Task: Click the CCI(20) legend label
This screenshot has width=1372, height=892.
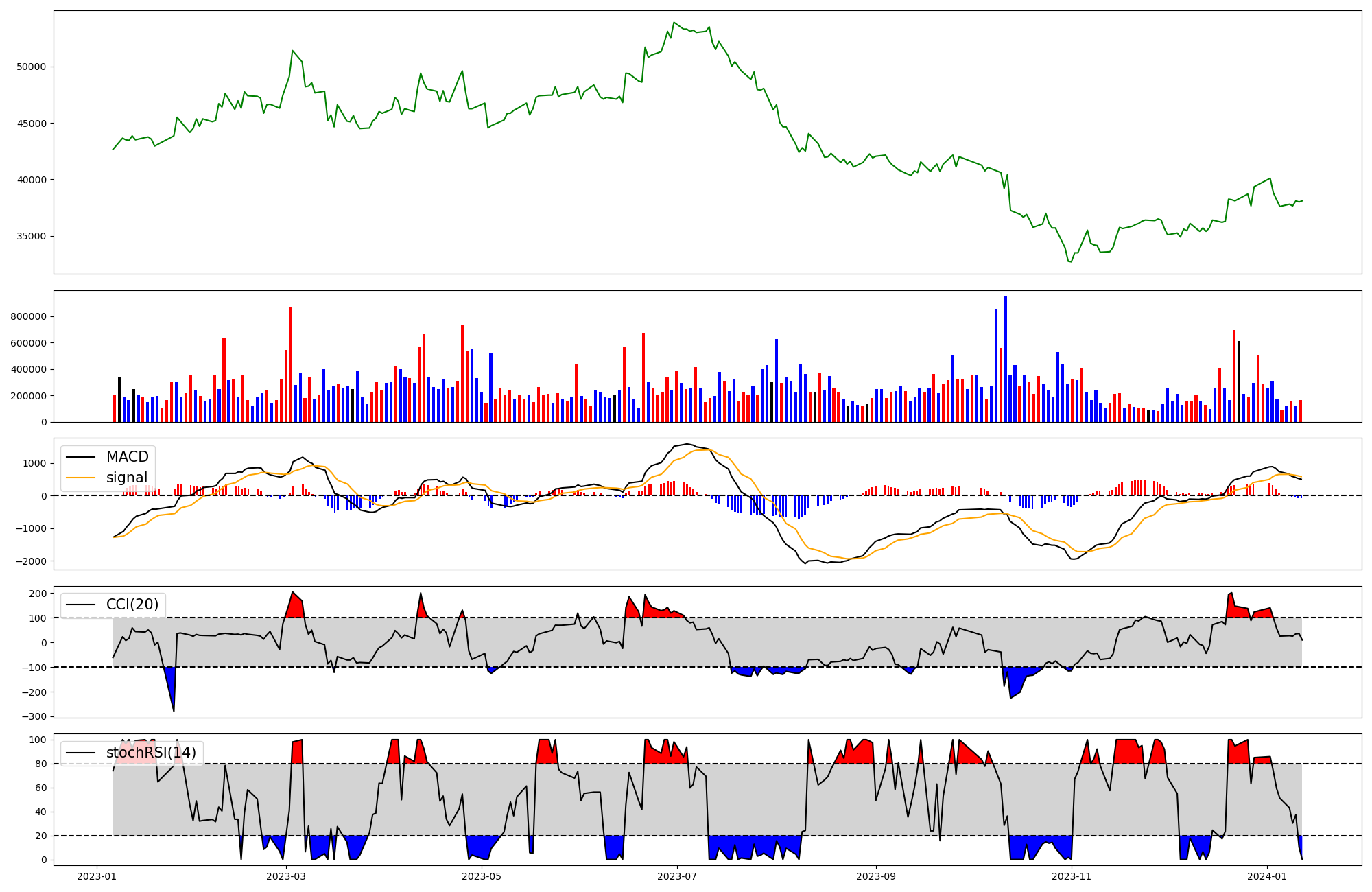Action: [132, 605]
